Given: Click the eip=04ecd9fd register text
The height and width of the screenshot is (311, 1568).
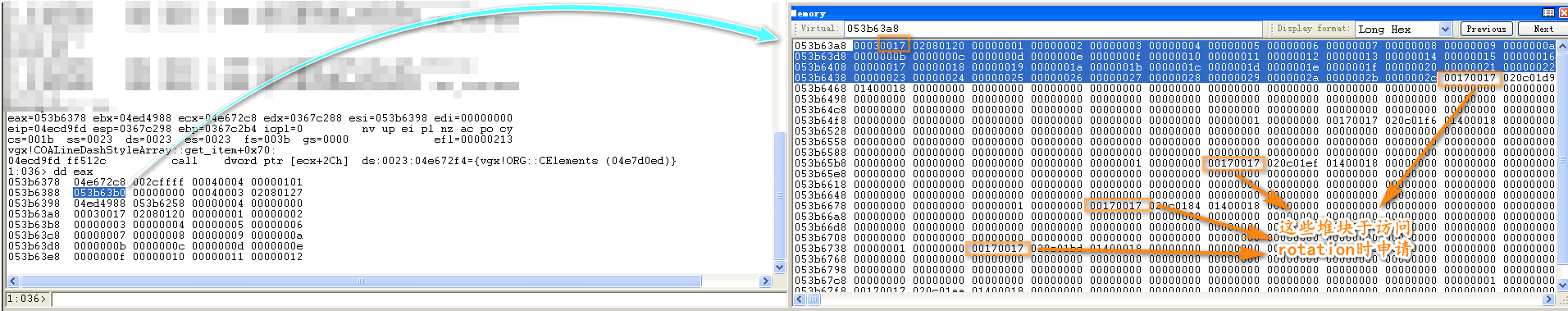Looking at the screenshot, I should pyautogui.click(x=47, y=129).
